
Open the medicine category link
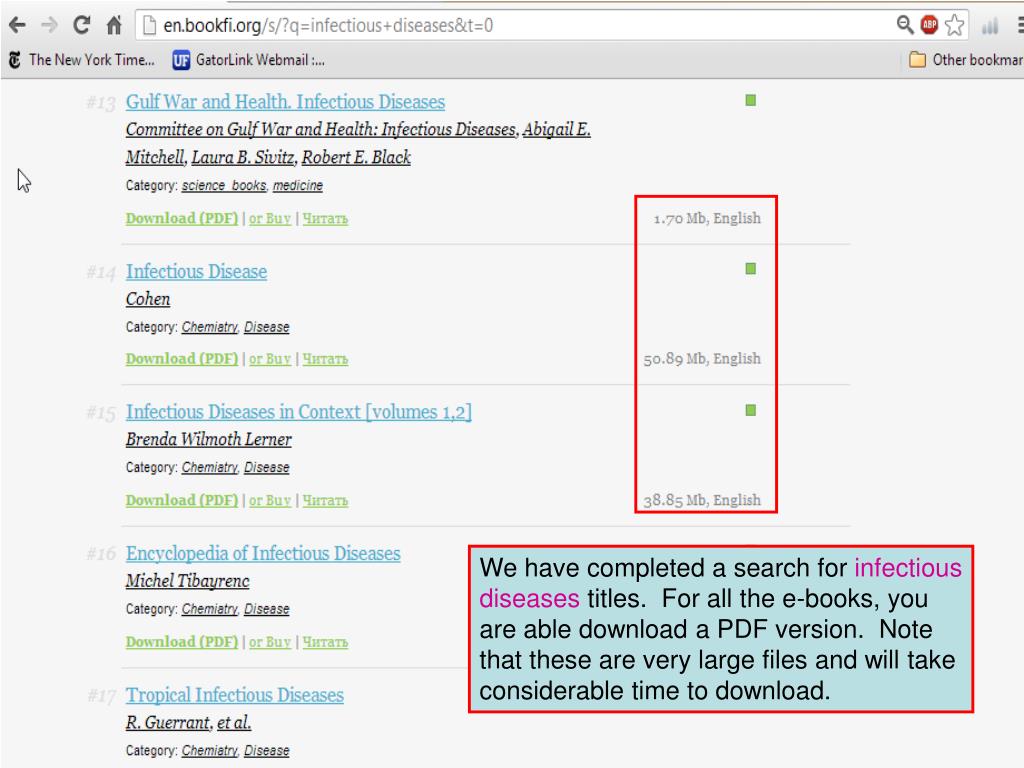(298, 185)
